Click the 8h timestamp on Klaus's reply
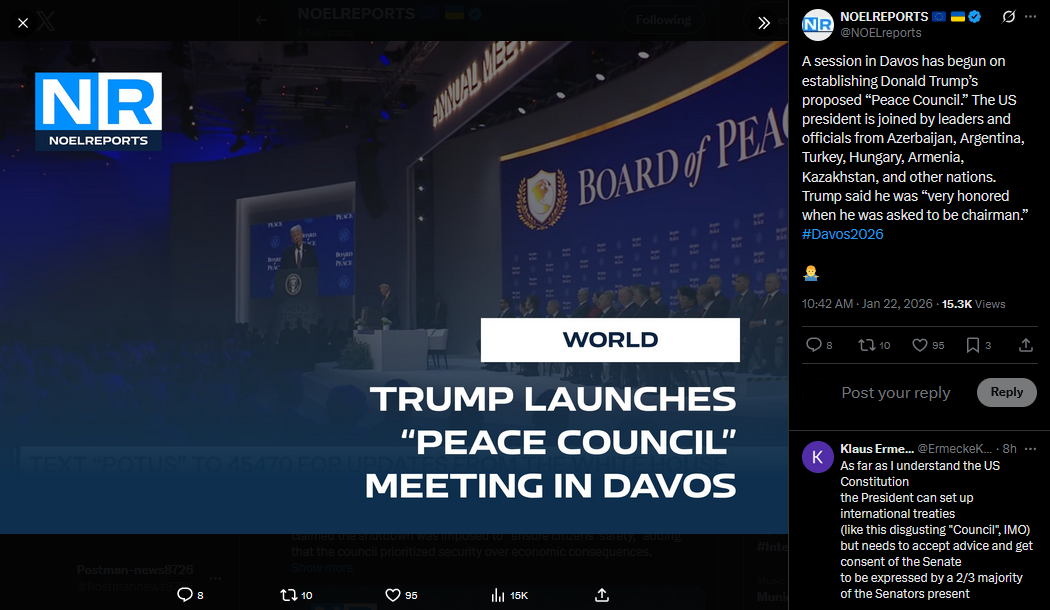The height and width of the screenshot is (610, 1050). 1009,449
